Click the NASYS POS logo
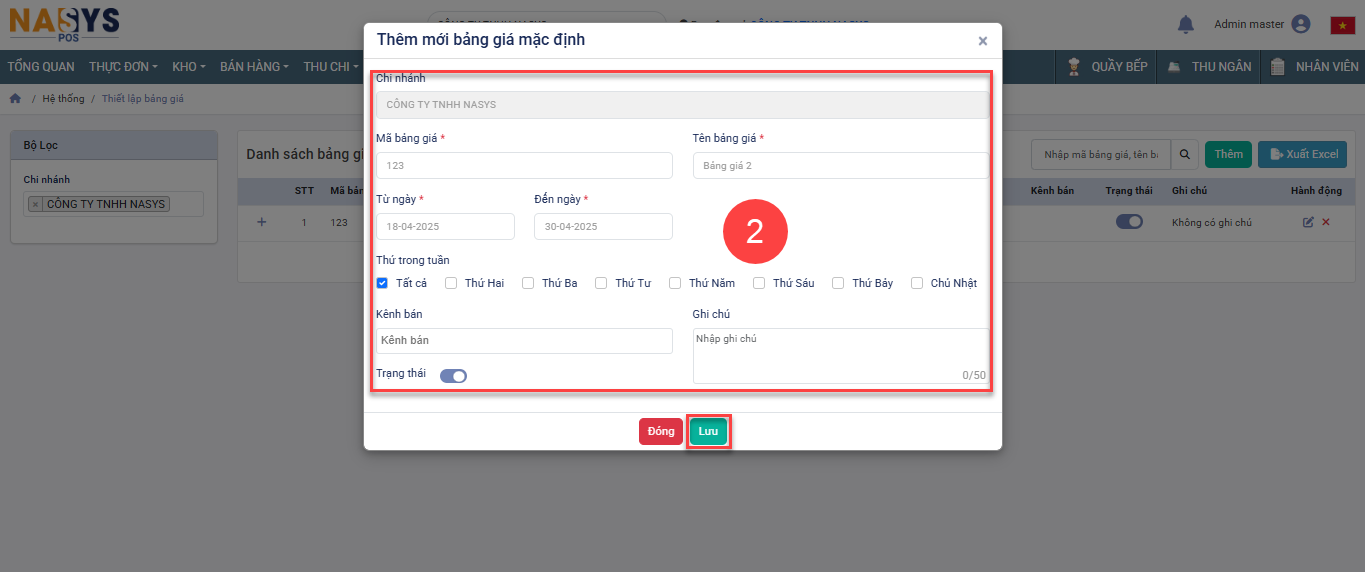This screenshot has width=1365, height=572. click(64, 24)
